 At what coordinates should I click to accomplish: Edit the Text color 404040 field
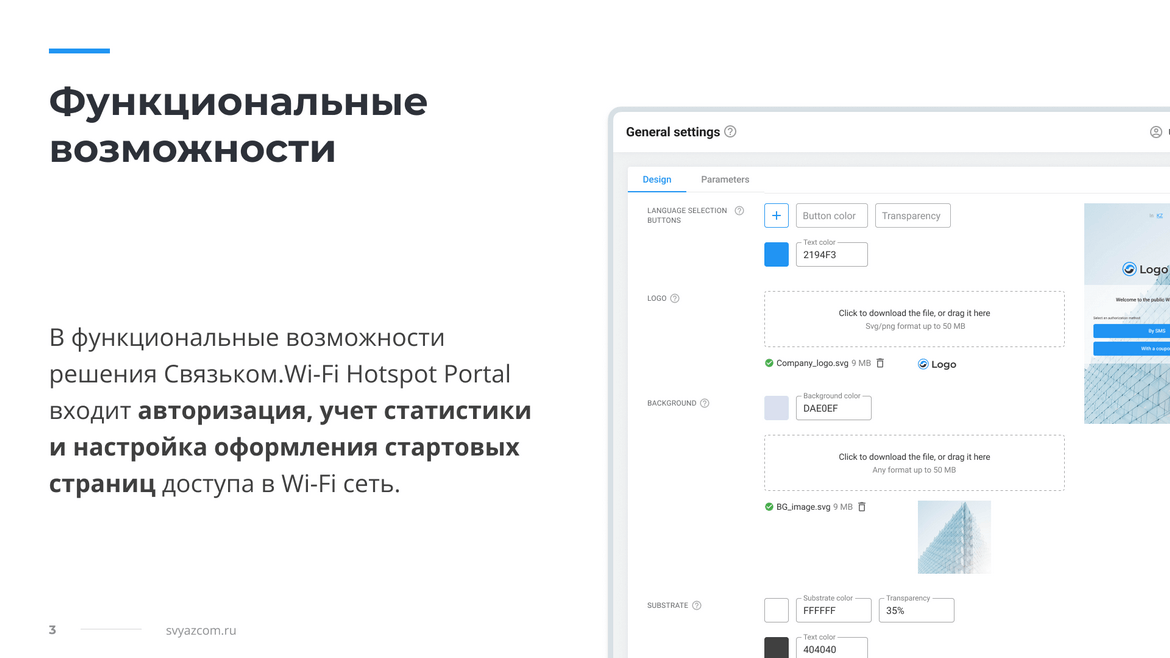pyautogui.click(x=831, y=648)
